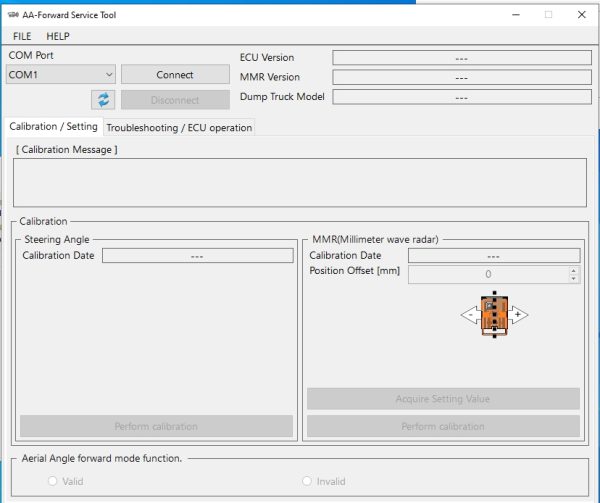
Task: Select the Invalid radio option
Action: (x=307, y=481)
